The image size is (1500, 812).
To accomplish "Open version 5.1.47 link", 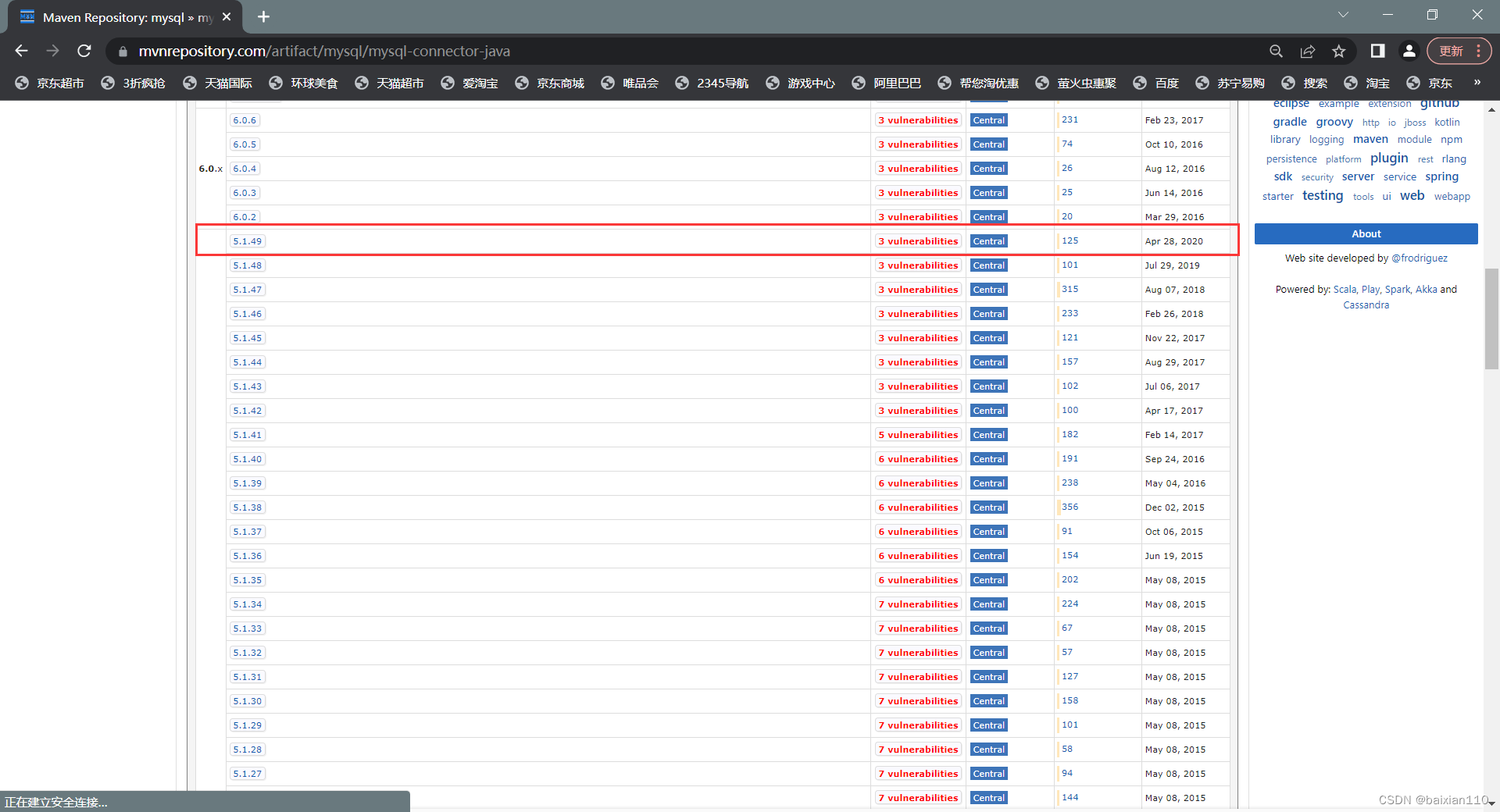I will [248, 290].
